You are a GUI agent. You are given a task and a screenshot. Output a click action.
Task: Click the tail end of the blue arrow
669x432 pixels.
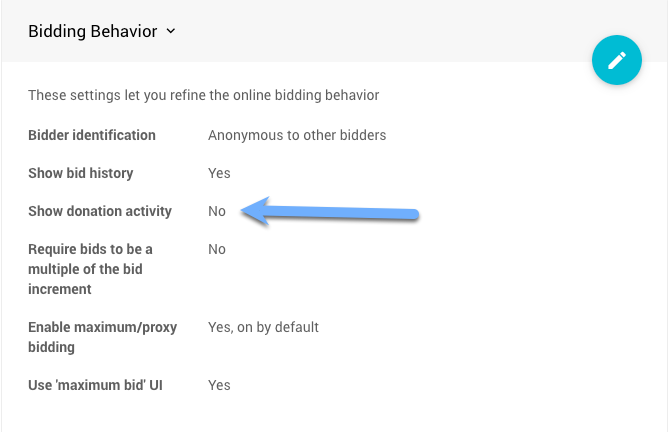pyautogui.click(x=412, y=213)
